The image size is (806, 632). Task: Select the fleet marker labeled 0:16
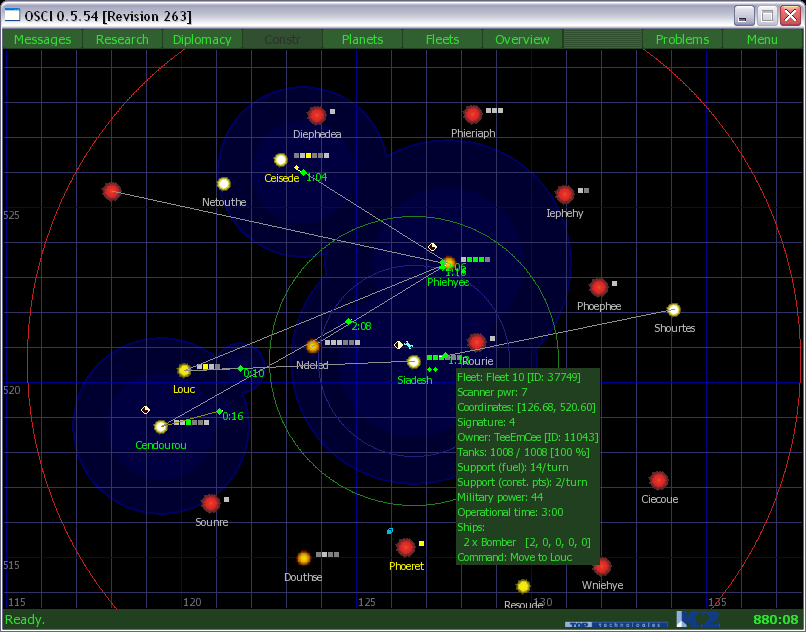pos(219,411)
